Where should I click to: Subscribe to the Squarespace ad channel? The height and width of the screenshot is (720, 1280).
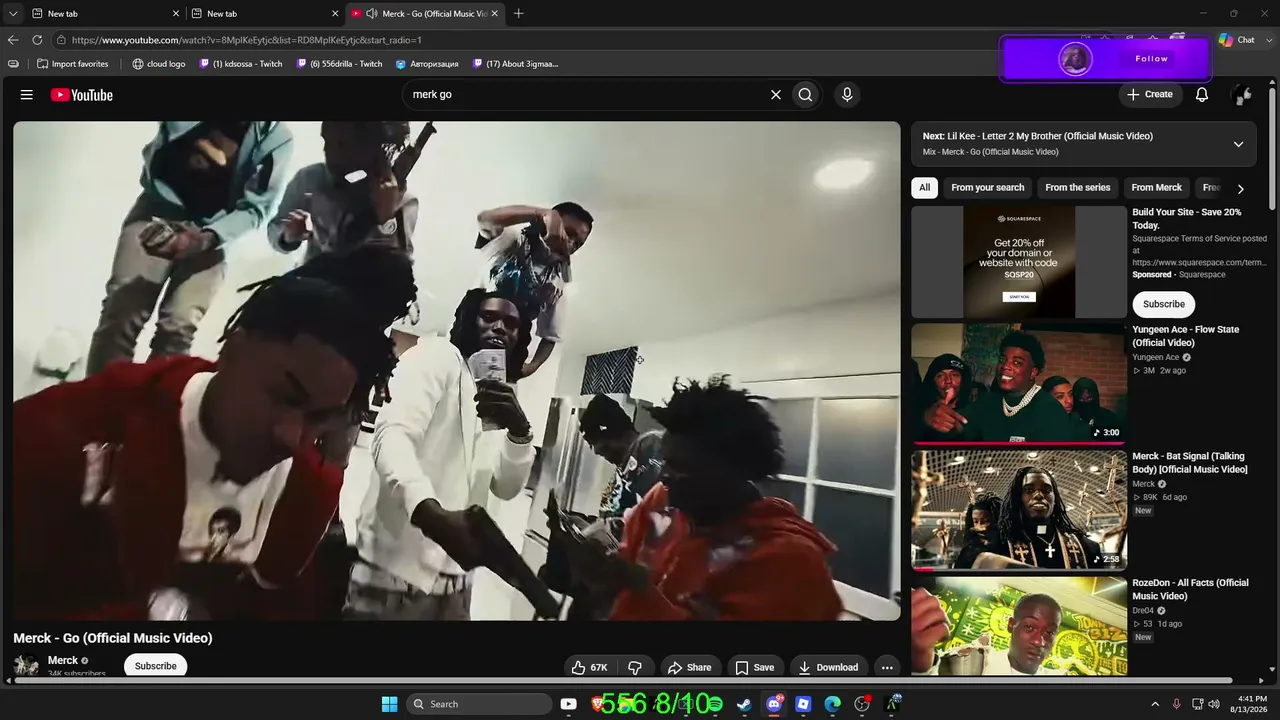[1164, 304]
